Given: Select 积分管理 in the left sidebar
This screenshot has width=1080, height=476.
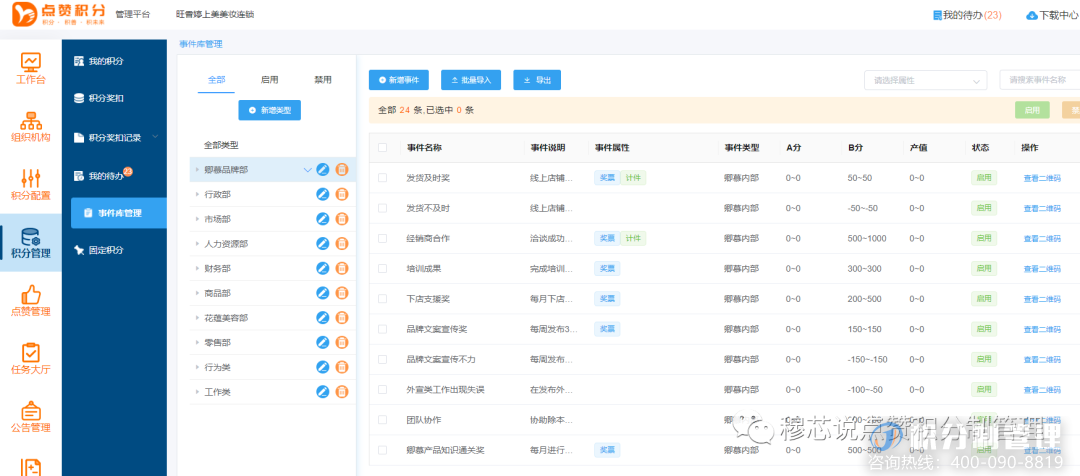Looking at the screenshot, I should [31, 242].
